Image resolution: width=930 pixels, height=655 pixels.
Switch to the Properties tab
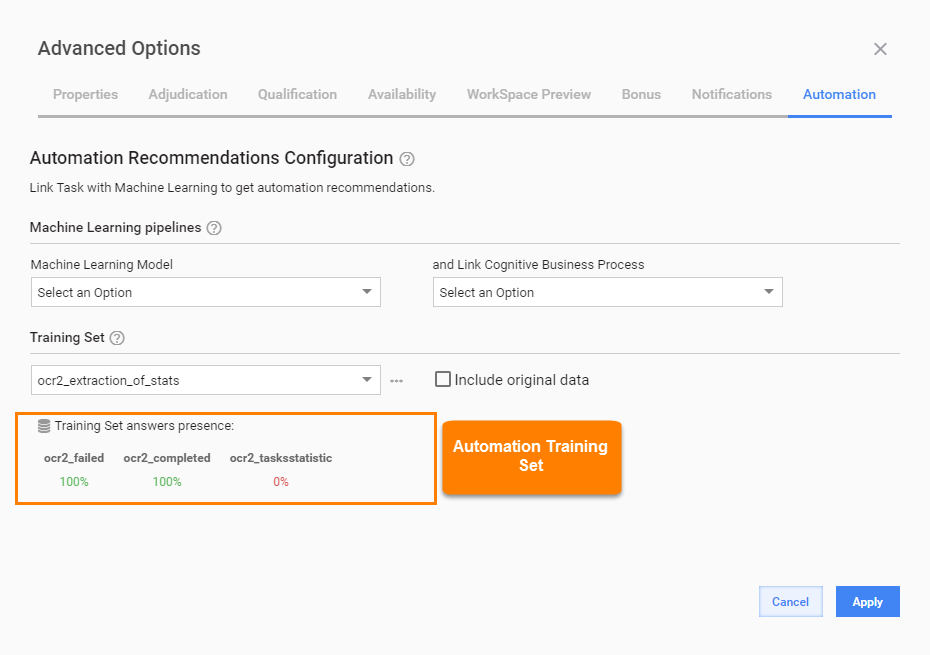[x=85, y=94]
